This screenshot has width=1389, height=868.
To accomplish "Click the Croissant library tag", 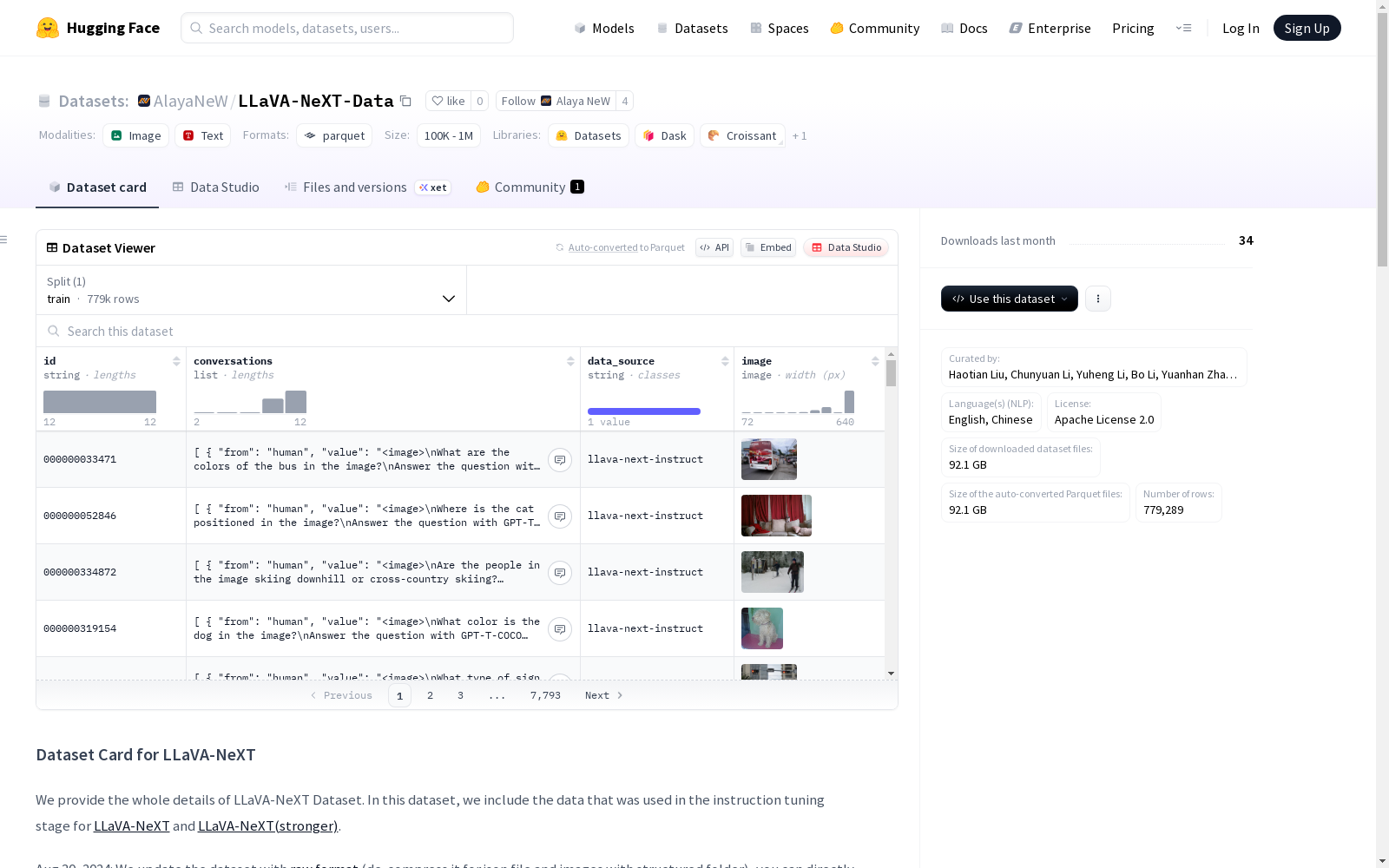I will coord(742,135).
